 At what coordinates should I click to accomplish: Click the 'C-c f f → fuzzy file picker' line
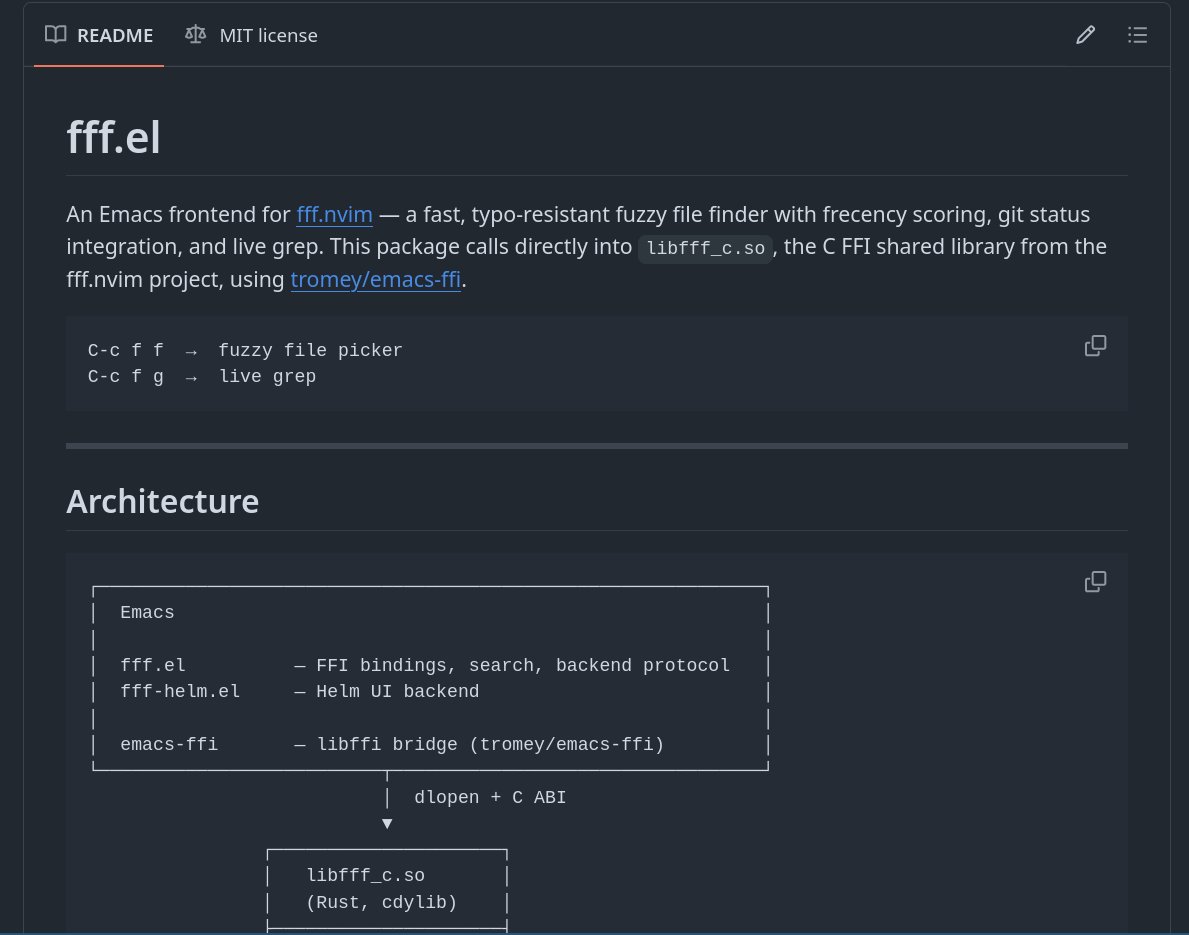coord(245,350)
